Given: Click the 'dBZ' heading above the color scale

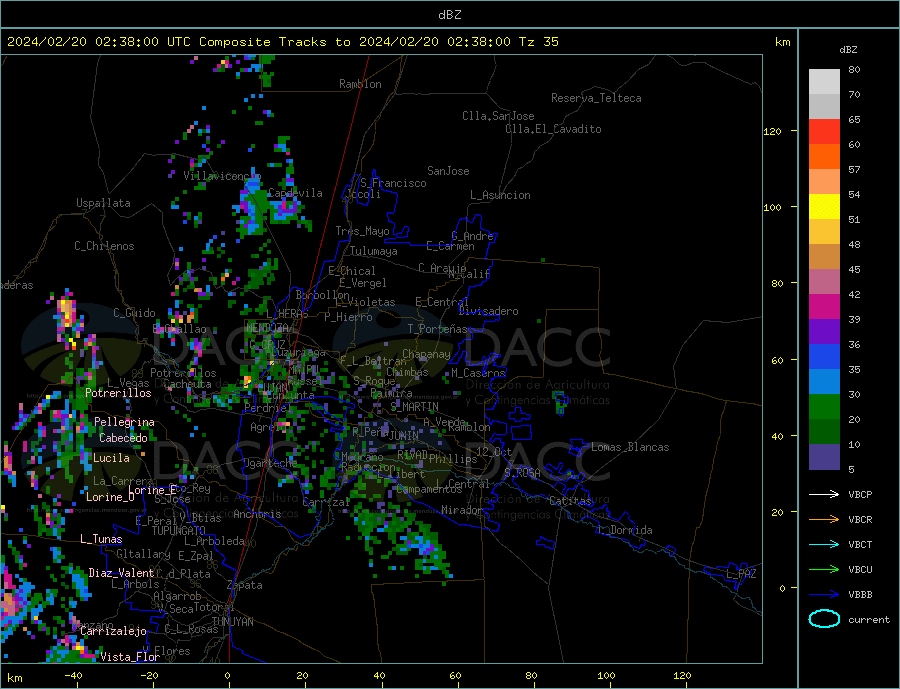Looking at the screenshot, I should 848,50.
